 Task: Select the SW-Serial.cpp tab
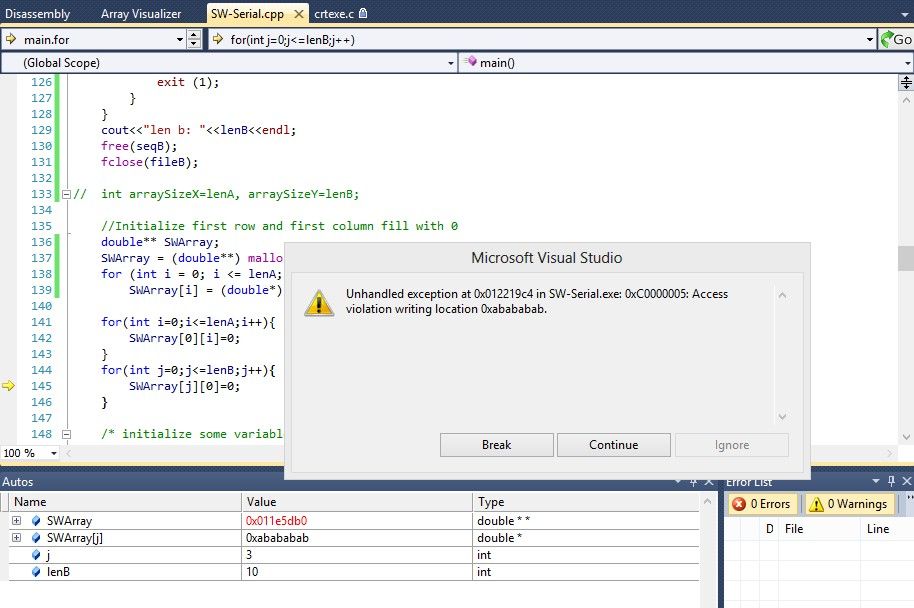[x=247, y=13]
